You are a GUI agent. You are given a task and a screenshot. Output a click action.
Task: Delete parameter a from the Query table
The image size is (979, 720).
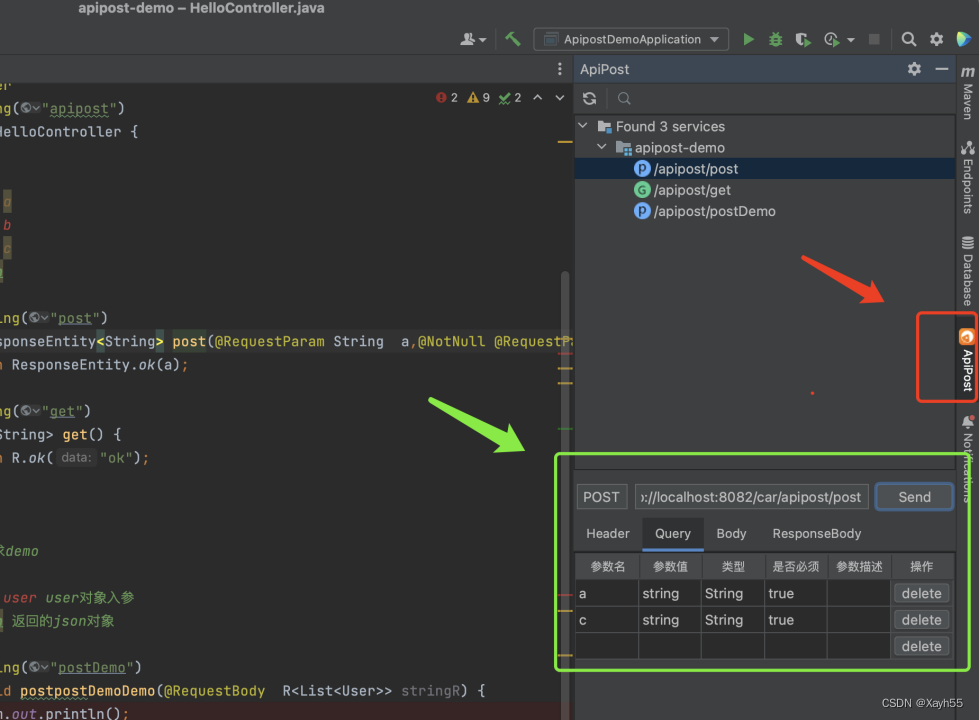click(920, 592)
